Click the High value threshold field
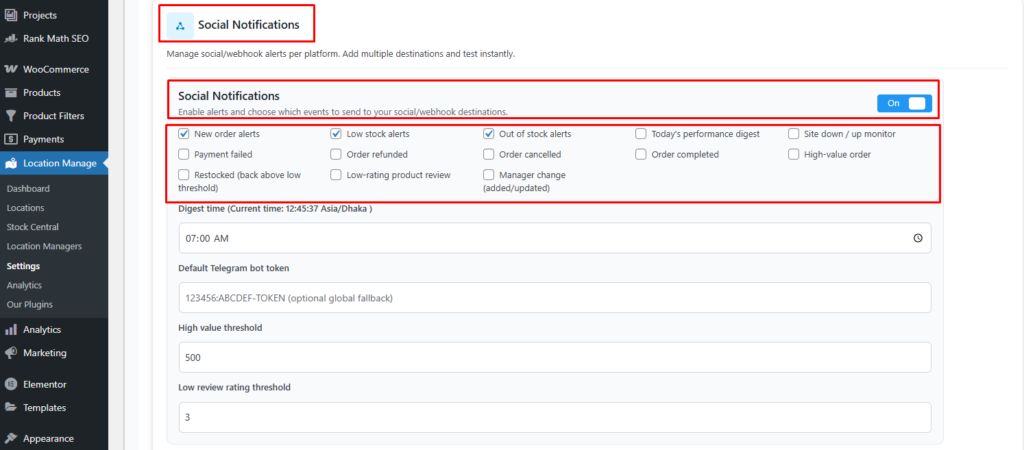This screenshot has width=1024, height=450. (x=554, y=357)
